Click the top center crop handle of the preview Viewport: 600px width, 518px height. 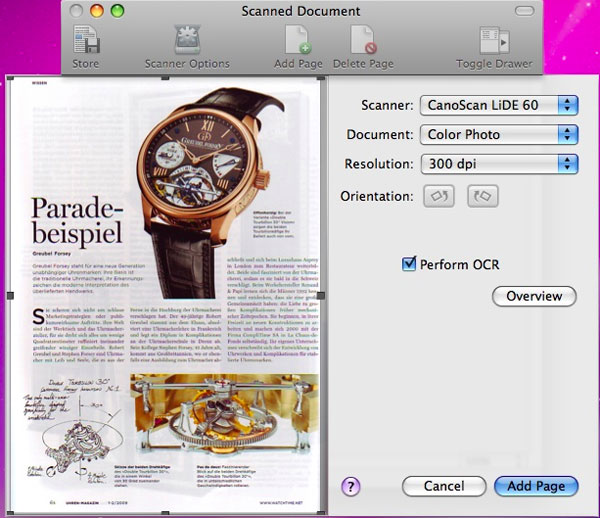[x=165, y=78]
